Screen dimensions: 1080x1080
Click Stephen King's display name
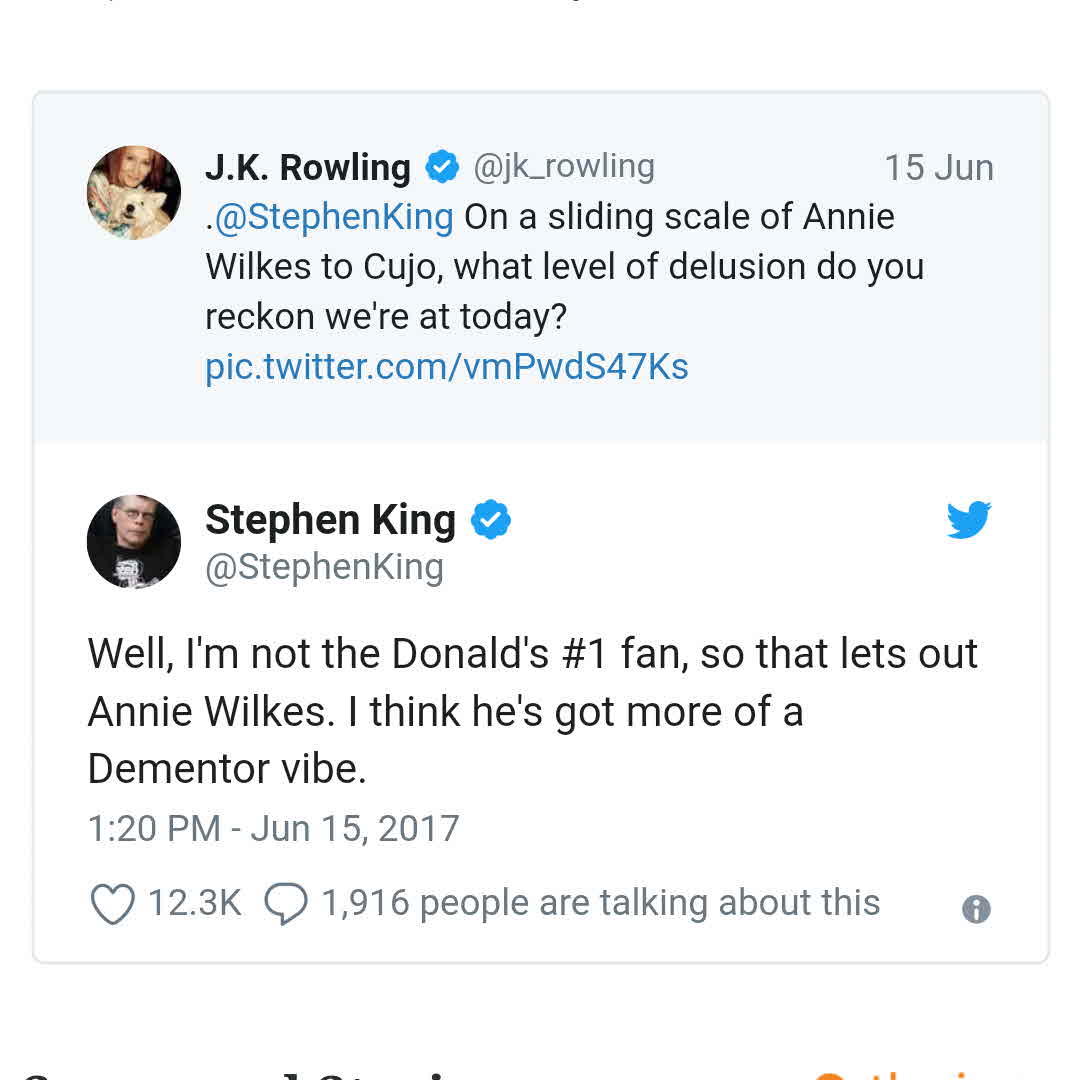(x=330, y=519)
